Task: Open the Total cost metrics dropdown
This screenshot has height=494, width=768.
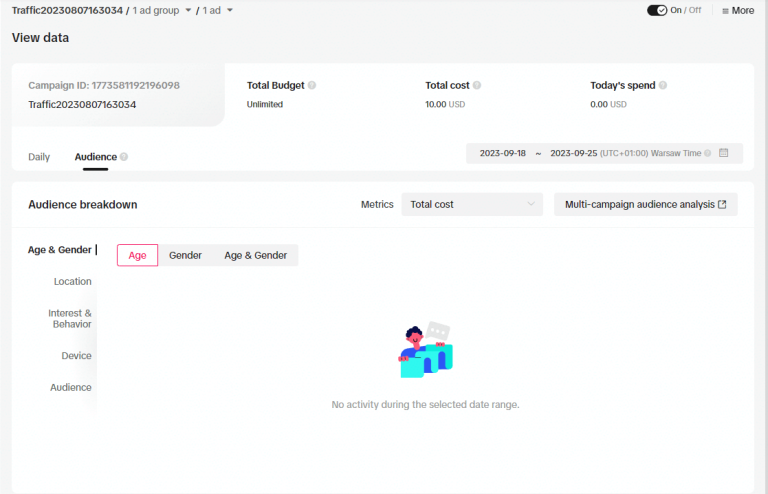Action: (472, 204)
